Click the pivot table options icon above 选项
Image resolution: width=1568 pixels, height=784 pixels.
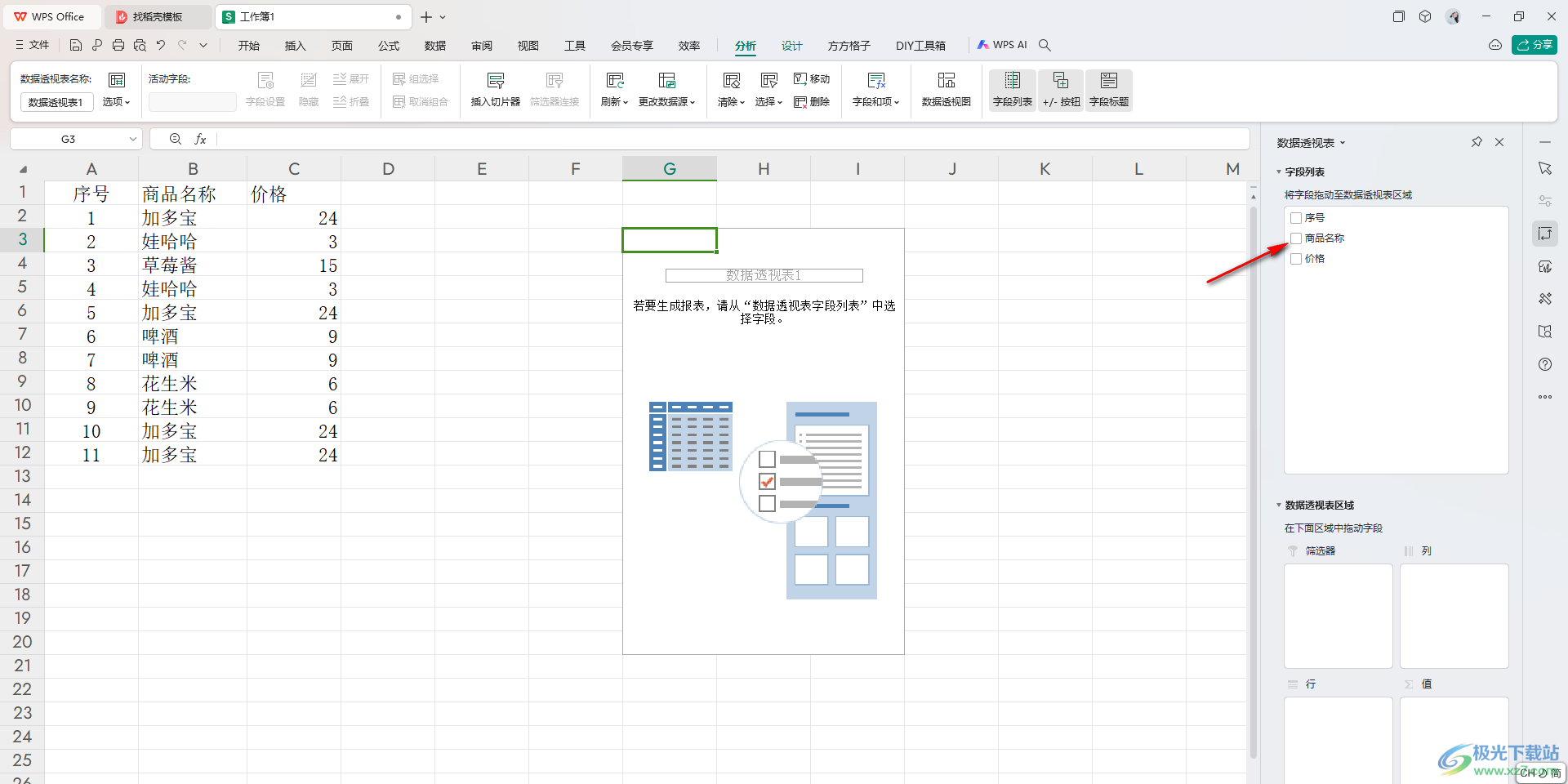117,79
